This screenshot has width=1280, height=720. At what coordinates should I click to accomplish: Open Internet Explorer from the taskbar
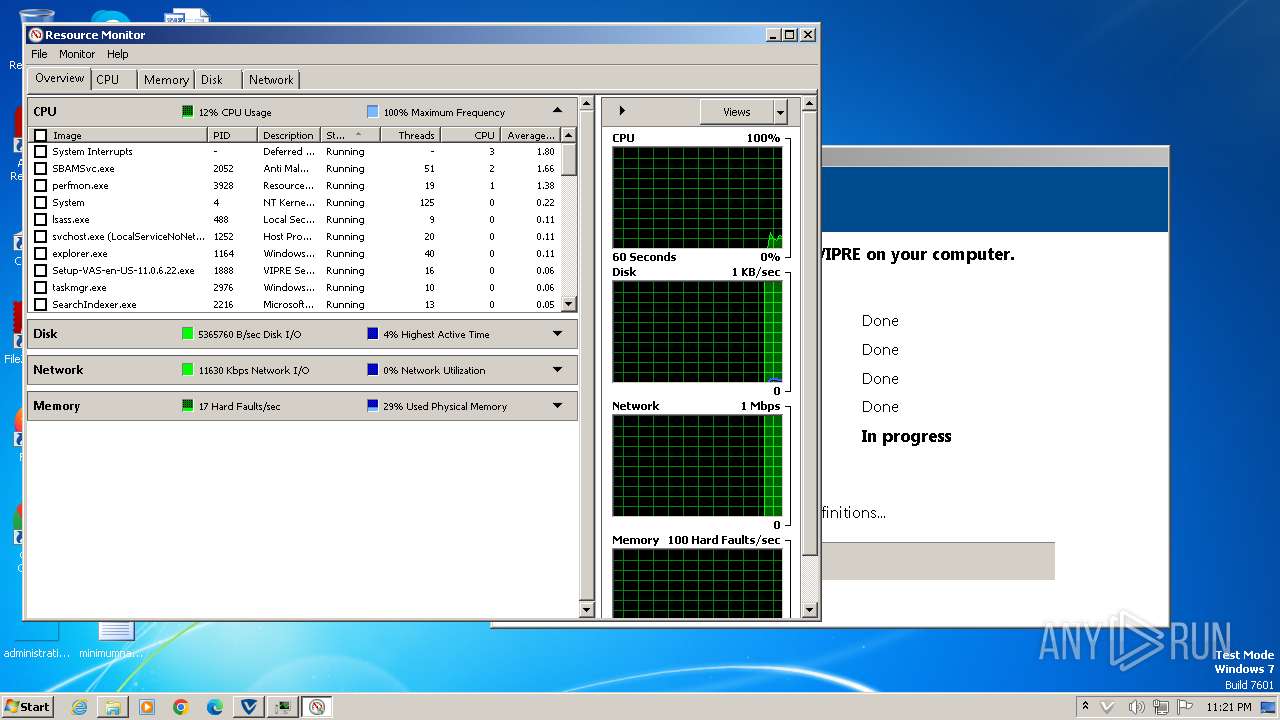click(x=79, y=707)
